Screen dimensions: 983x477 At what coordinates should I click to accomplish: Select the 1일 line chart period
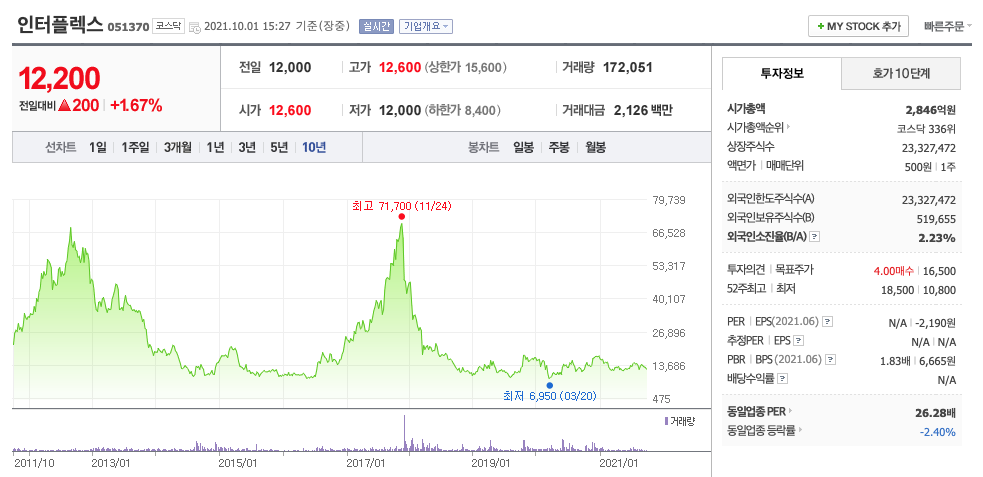tap(97, 148)
